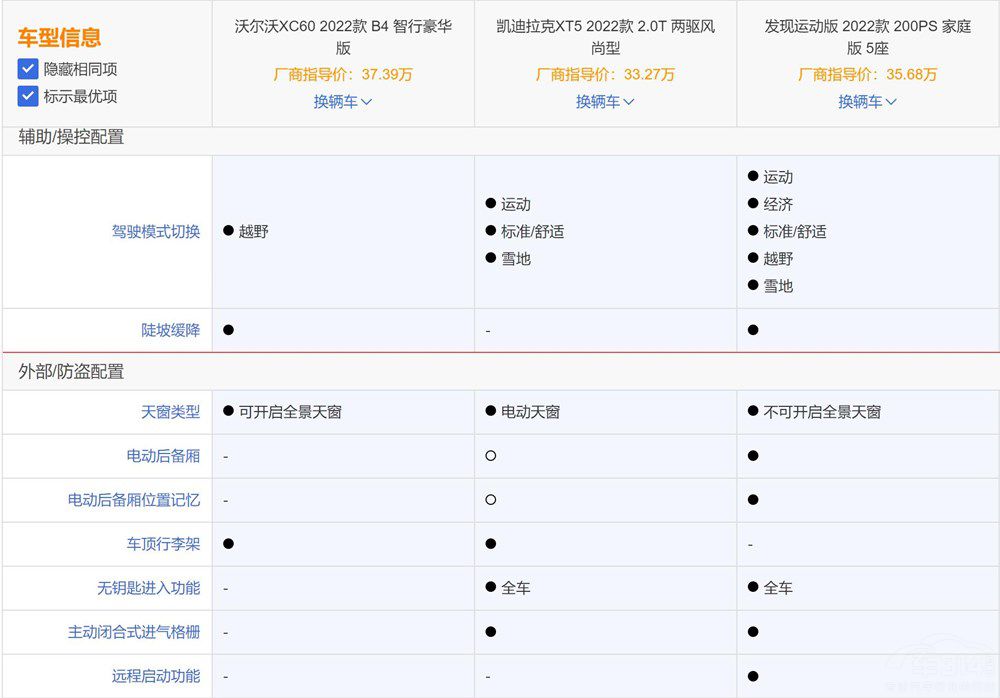Click the 远程启动功能 row label
1000x698 pixels.
point(148,675)
